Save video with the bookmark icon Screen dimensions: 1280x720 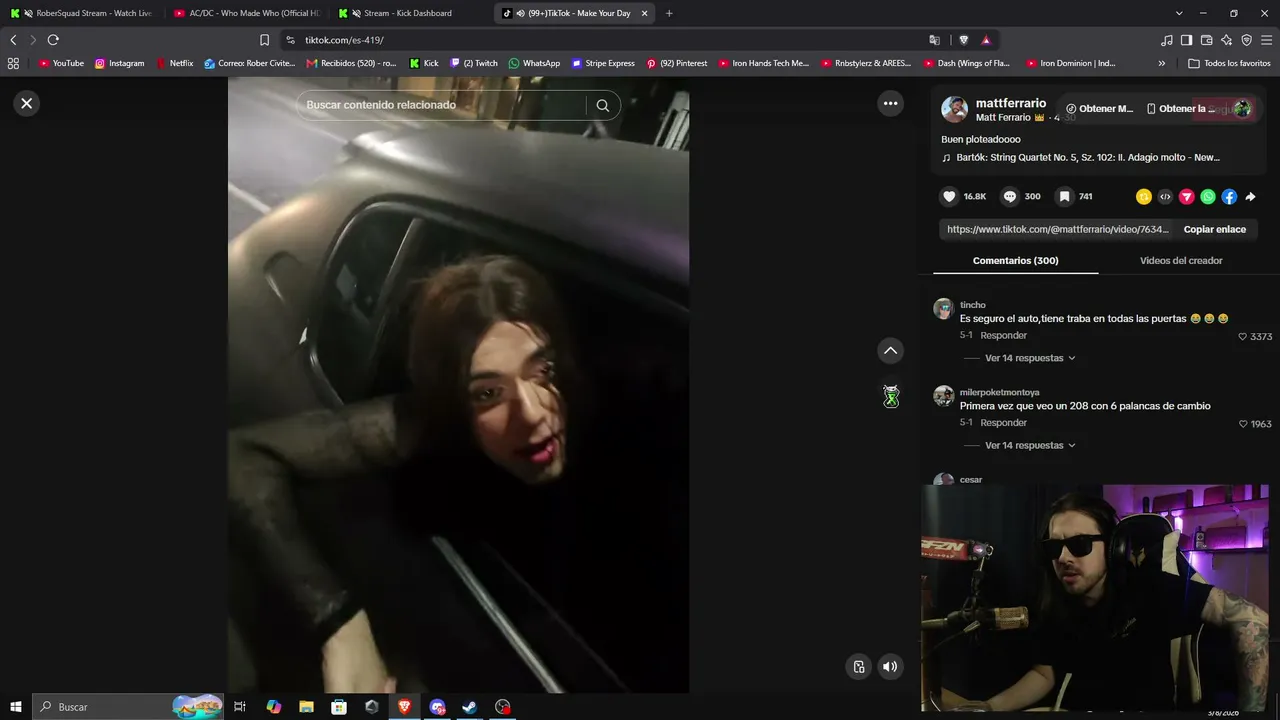pyautogui.click(x=1064, y=197)
